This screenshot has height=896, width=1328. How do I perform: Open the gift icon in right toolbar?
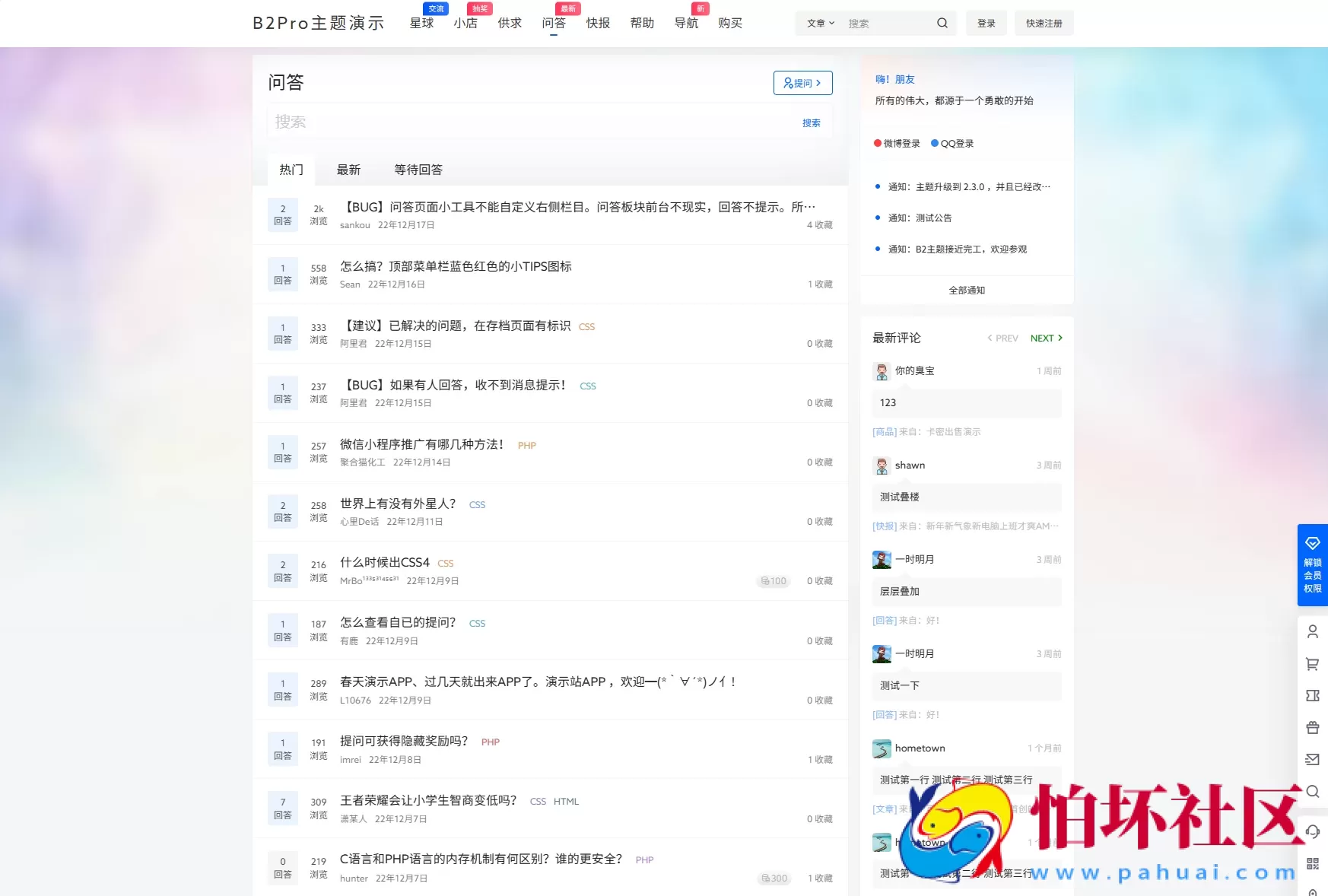coord(1312,727)
